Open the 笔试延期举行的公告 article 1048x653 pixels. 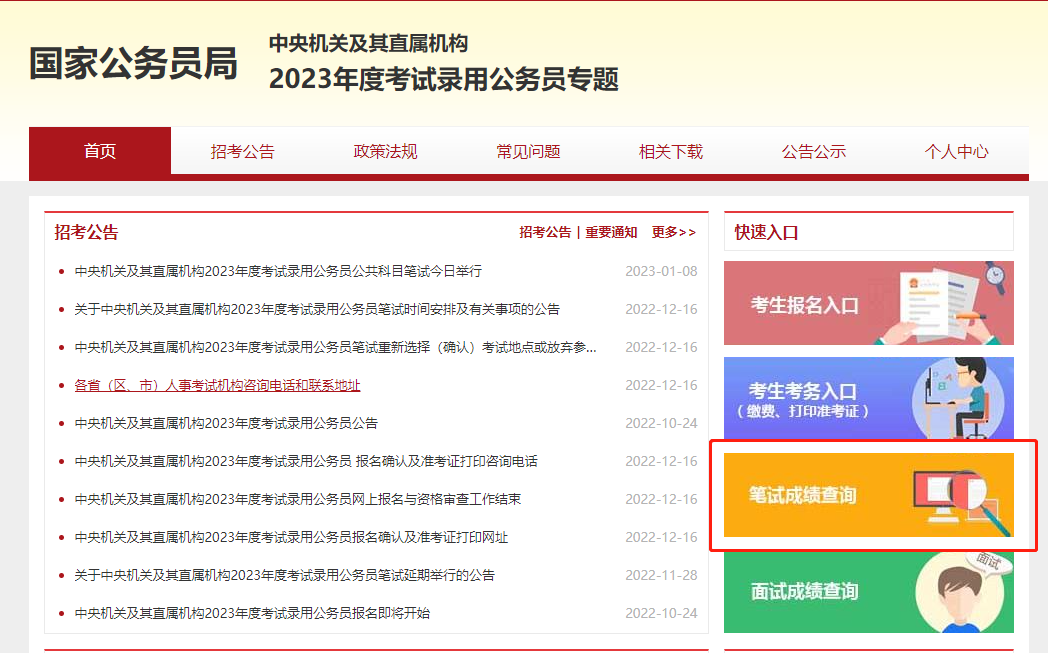pyautogui.click(x=284, y=575)
